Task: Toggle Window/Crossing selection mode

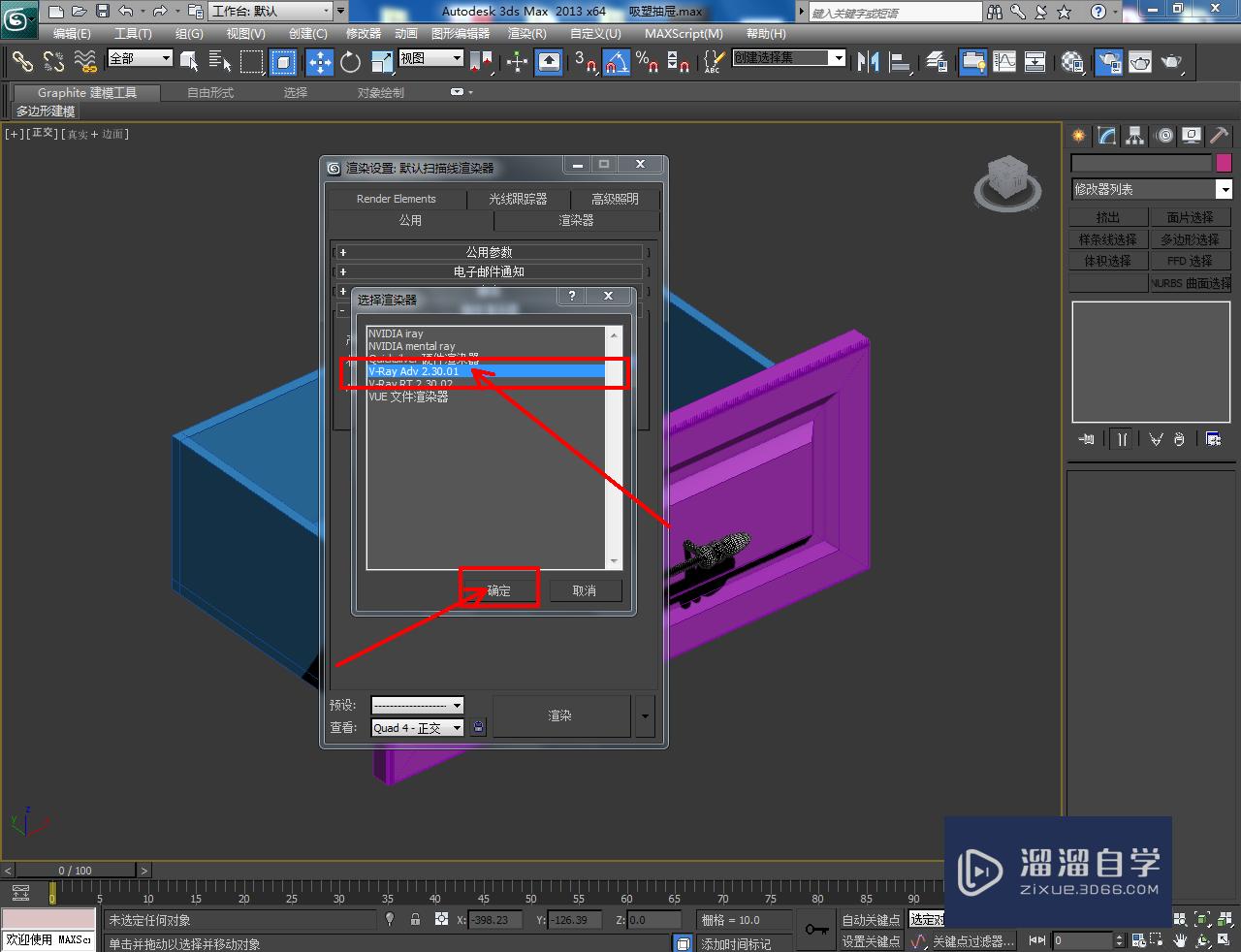Action: click(283, 62)
